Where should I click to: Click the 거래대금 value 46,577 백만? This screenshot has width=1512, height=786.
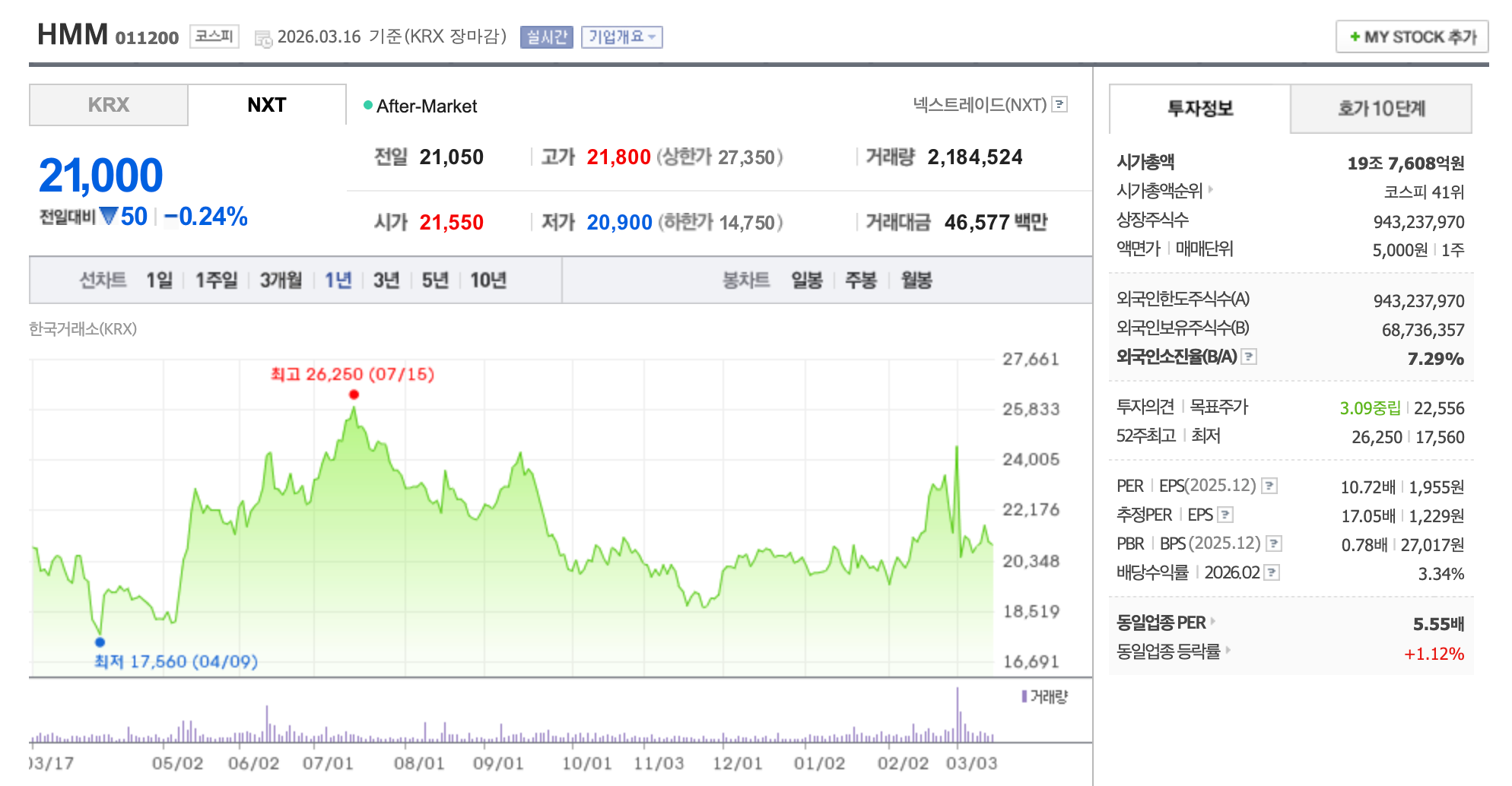[996, 223]
